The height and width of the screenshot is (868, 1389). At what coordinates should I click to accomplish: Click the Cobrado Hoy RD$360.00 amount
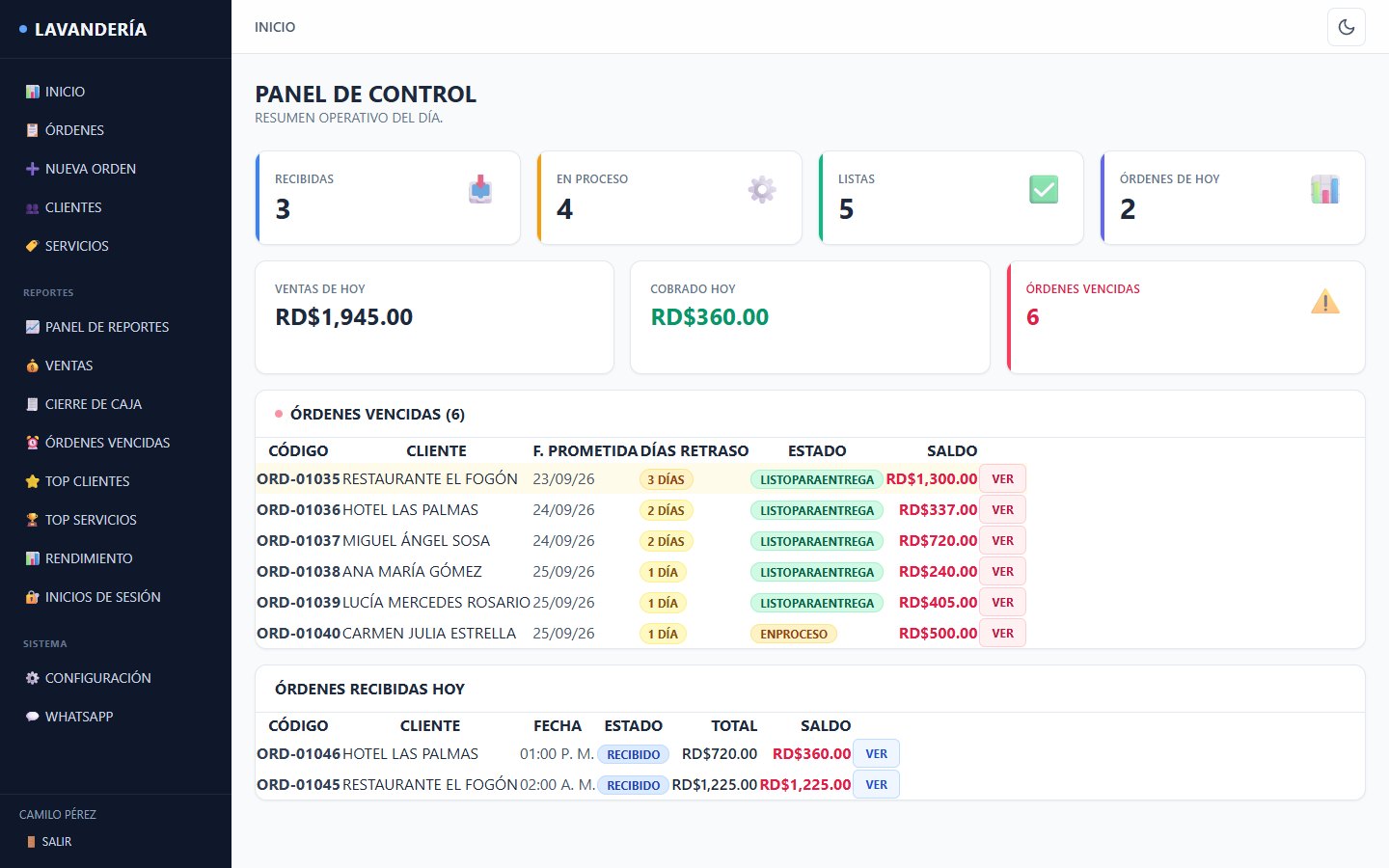[x=709, y=317]
